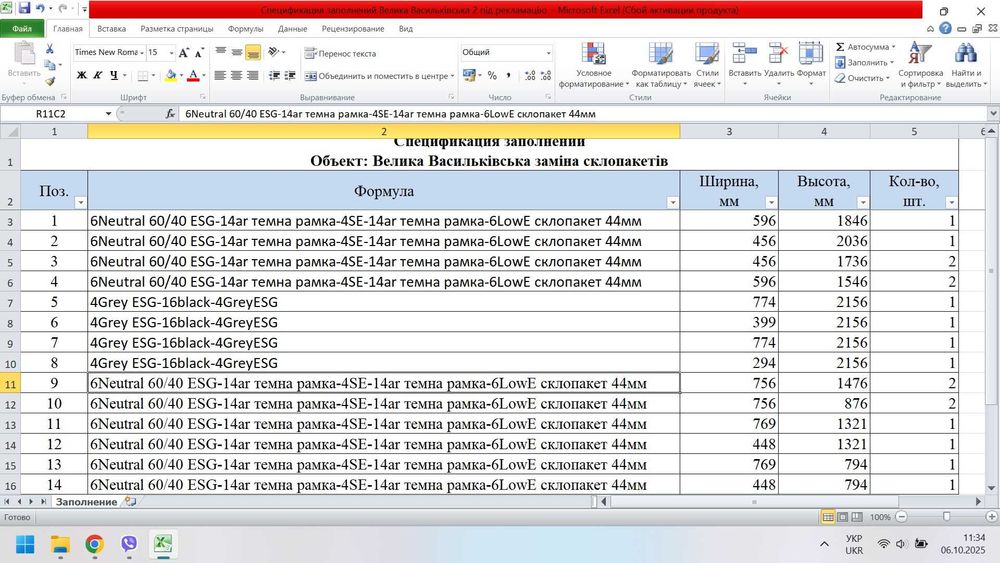
Task: Click the zoom slider handle in status bar
Action: (946, 517)
